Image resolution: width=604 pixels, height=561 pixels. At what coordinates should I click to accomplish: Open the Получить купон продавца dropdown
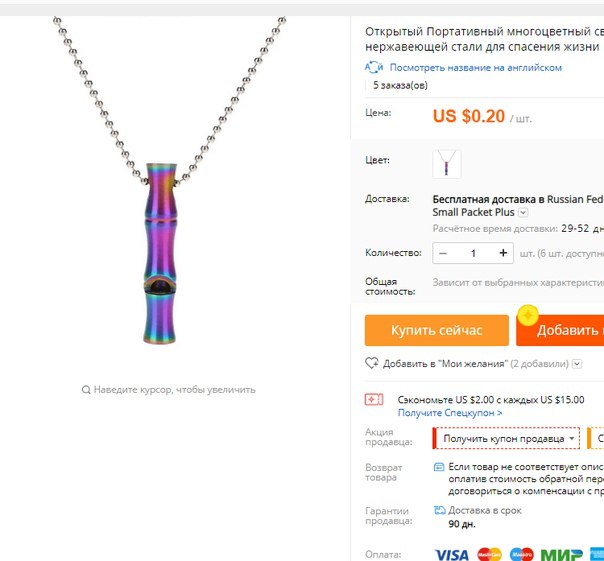[506, 438]
